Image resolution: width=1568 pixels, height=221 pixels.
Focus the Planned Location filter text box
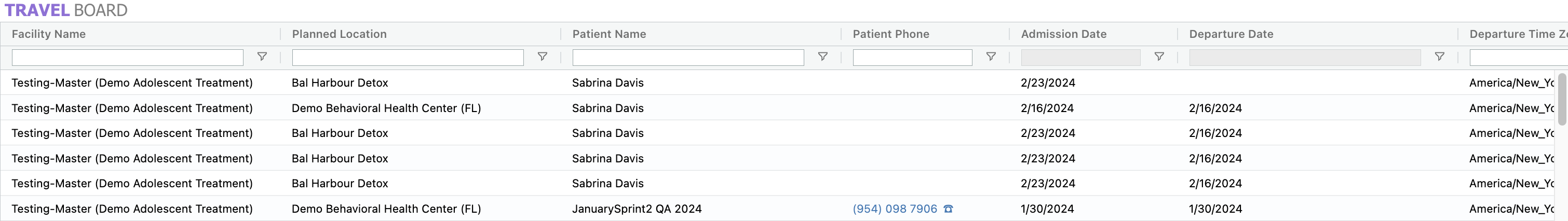[x=407, y=57]
